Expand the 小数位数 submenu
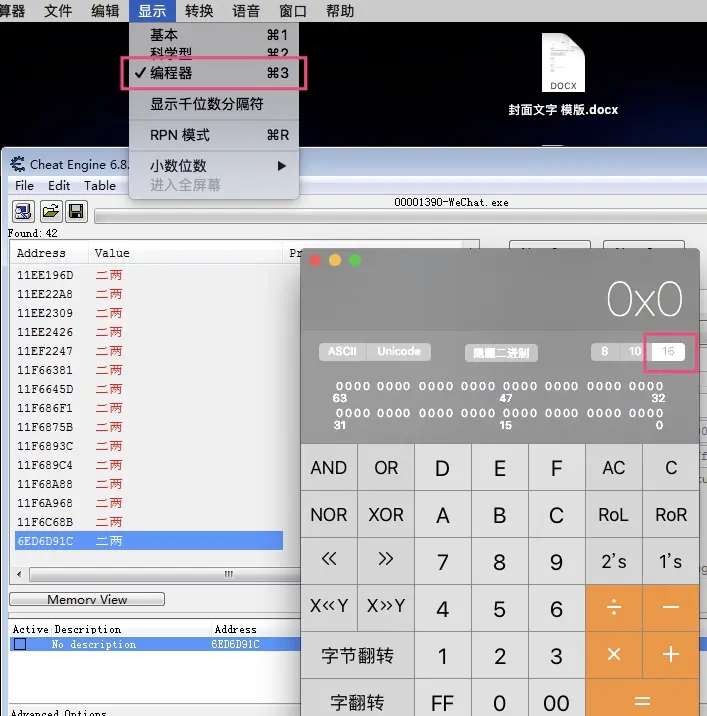Image resolution: width=707 pixels, height=716 pixels. click(214, 166)
